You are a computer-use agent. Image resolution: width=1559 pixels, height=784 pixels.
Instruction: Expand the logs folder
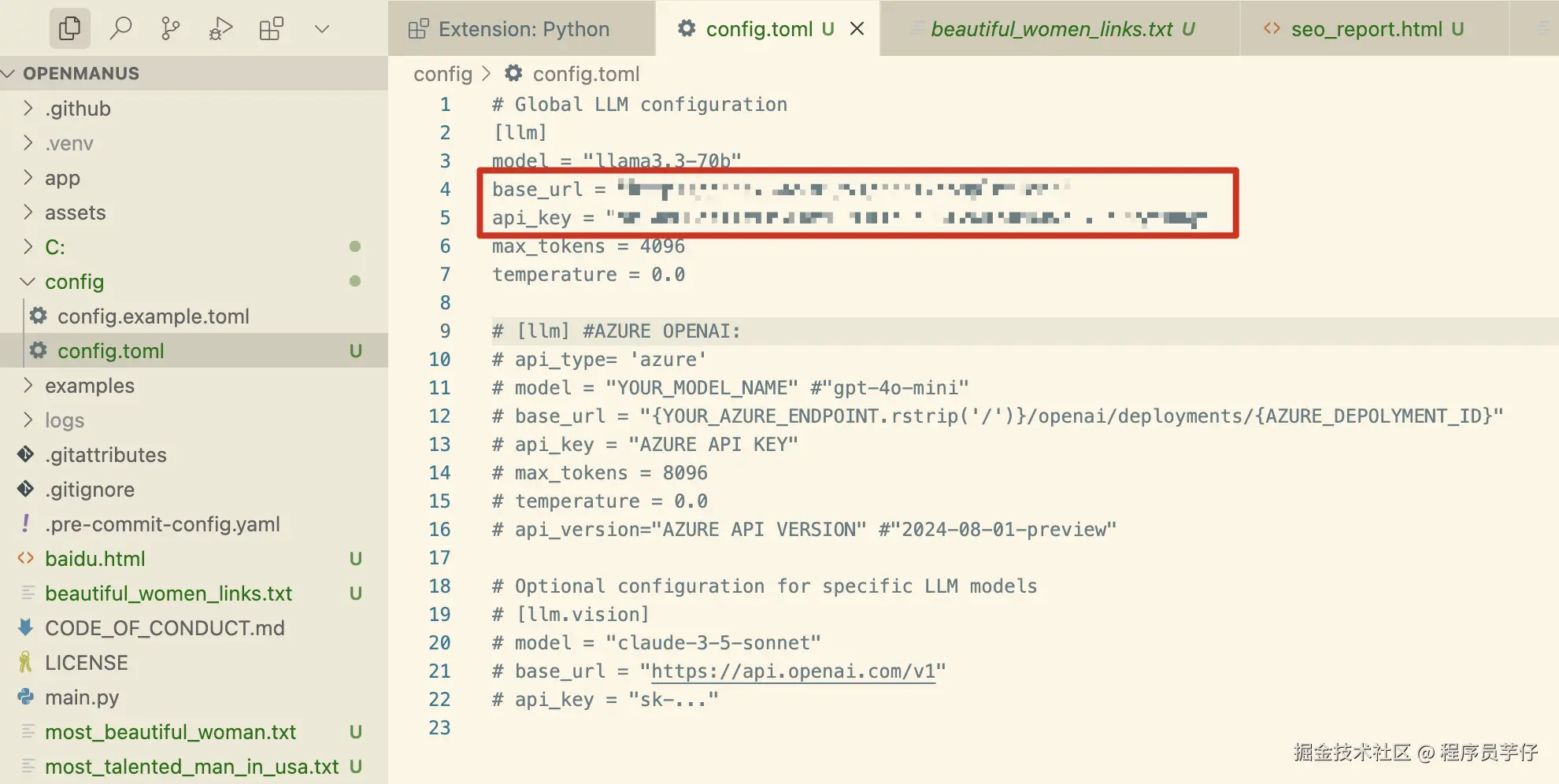[194, 420]
